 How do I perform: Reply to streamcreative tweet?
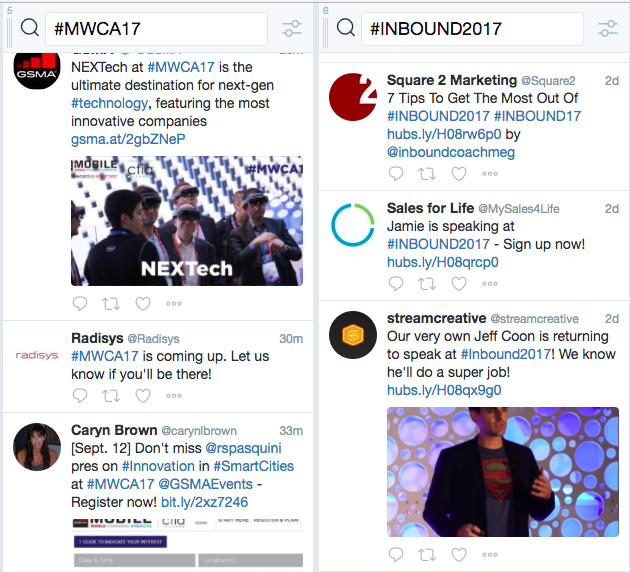tap(396, 554)
